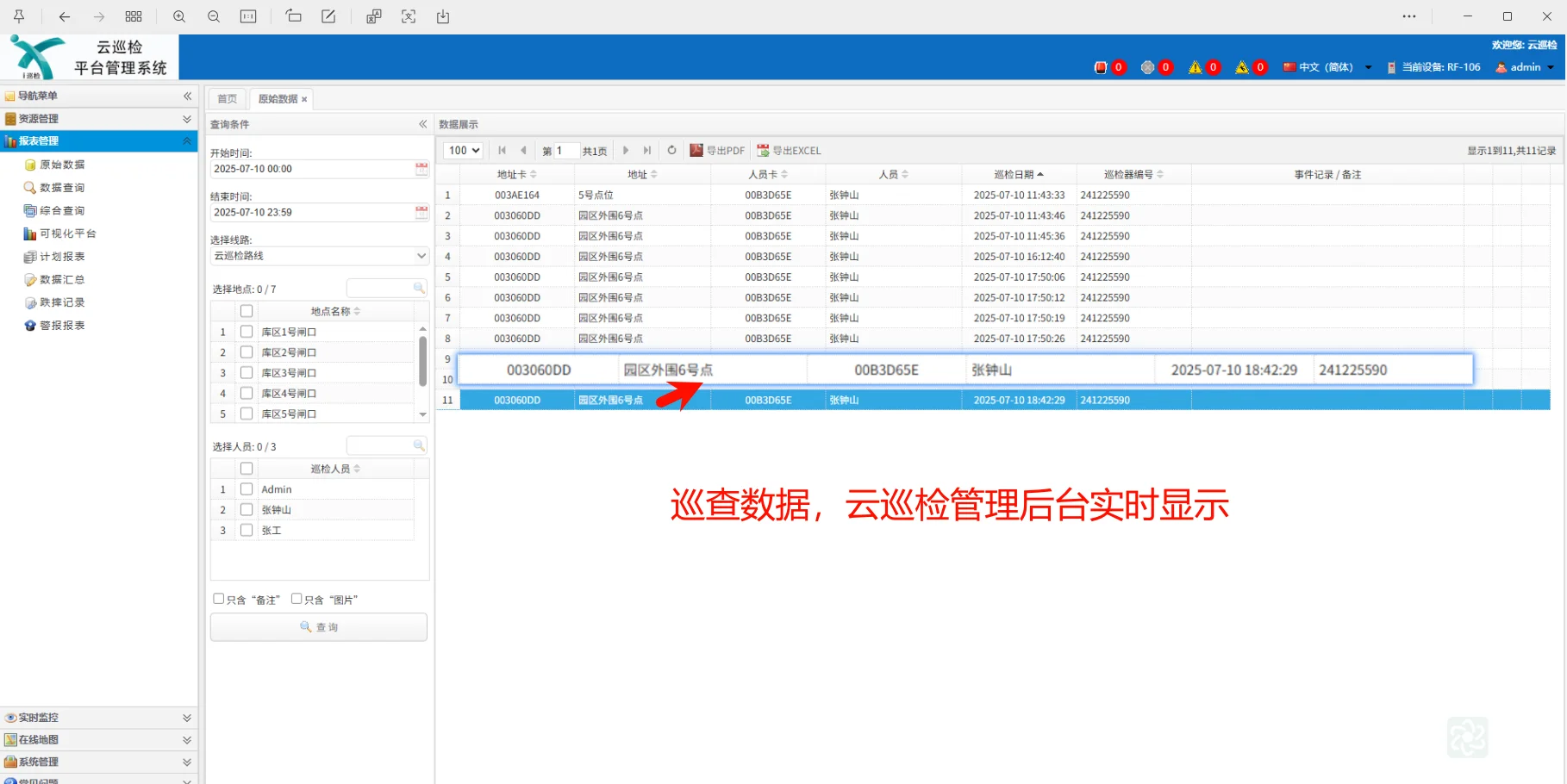Screen dimensions: 1567x784
Task: Select all locations via the 地点名称 header checkbox
Action: pyautogui.click(x=247, y=310)
